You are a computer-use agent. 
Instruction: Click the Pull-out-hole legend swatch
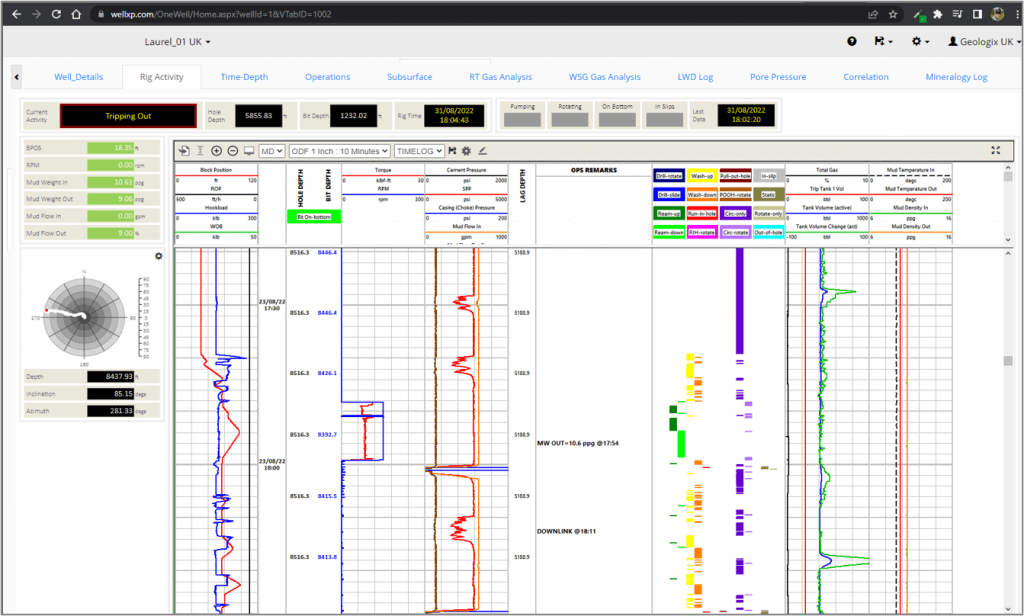[x=735, y=176]
